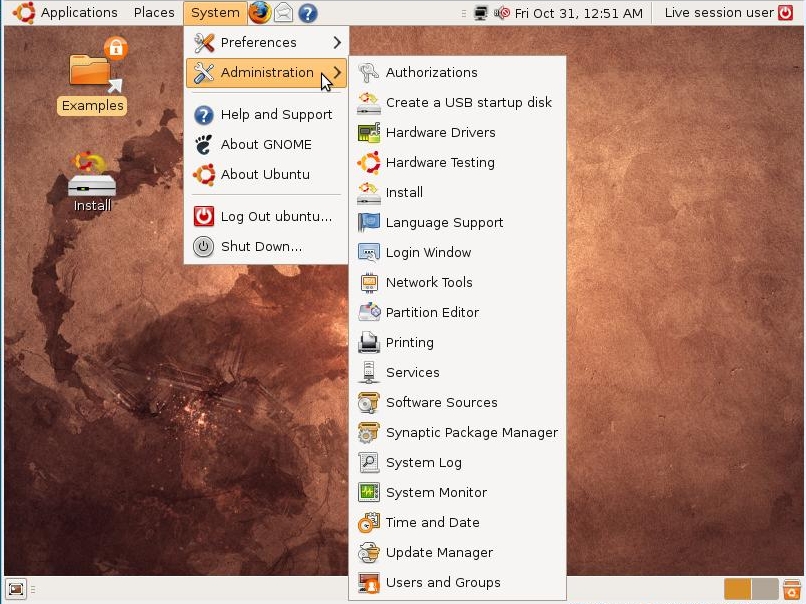The image size is (806, 604).
Task: Click the Log Out red power icon
Action: point(204,216)
